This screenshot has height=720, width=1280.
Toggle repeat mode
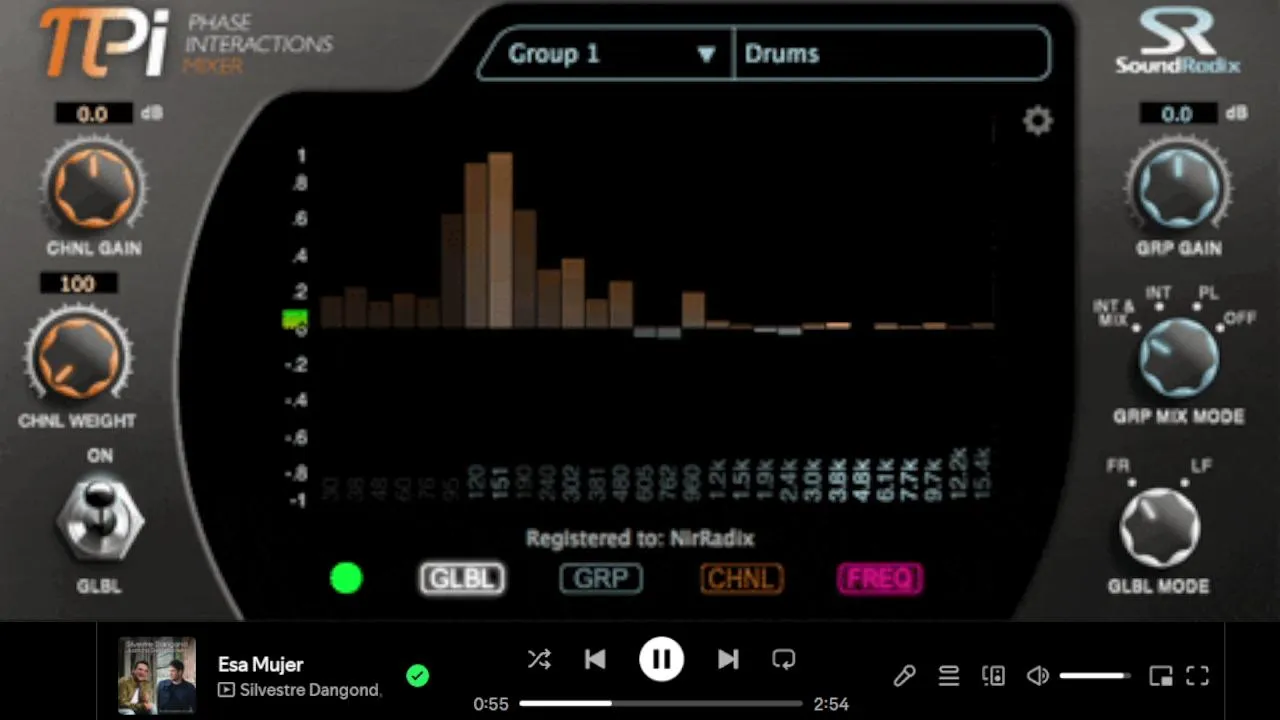coord(784,659)
